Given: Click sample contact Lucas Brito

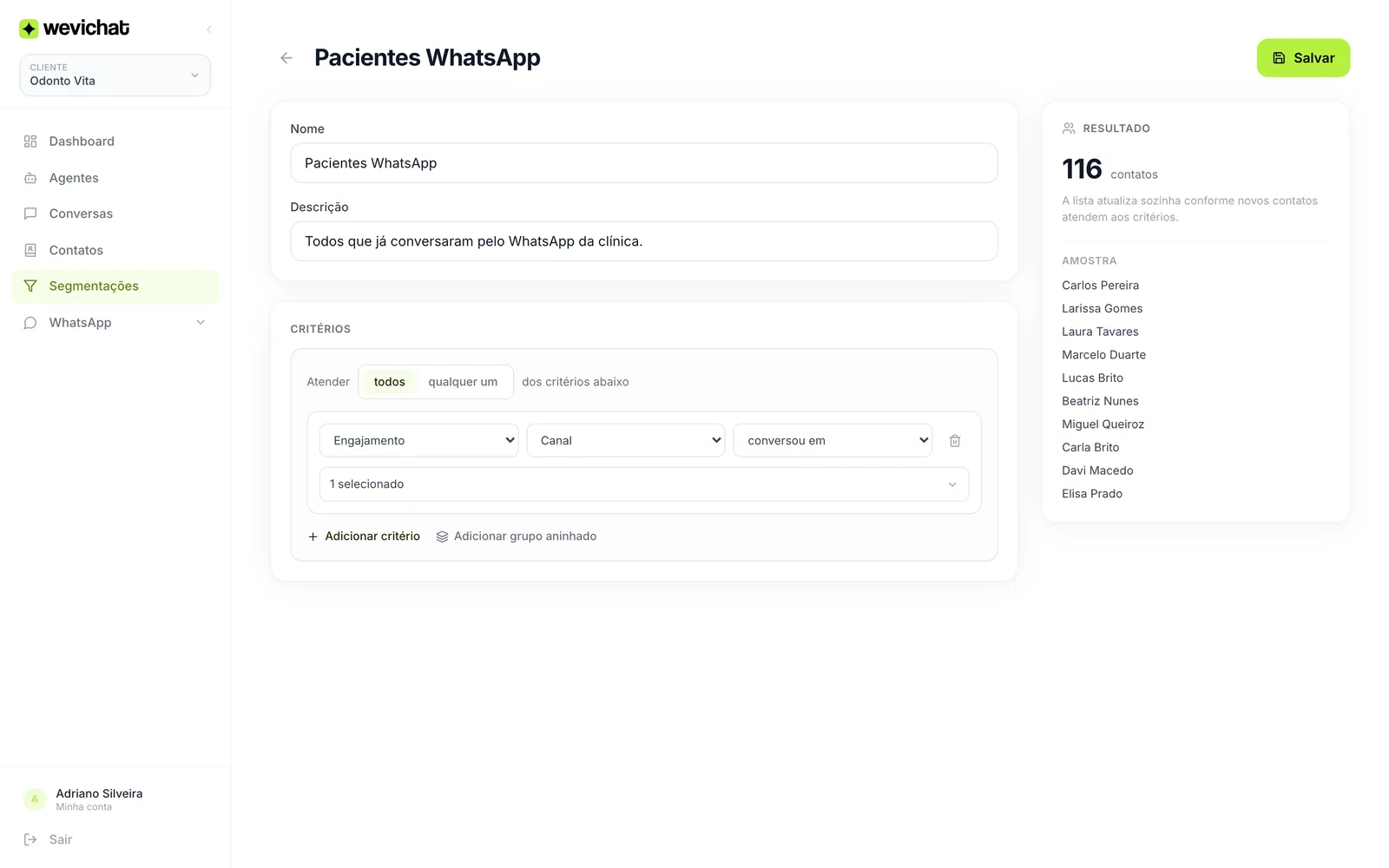Looking at the screenshot, I should (1092, 378).
